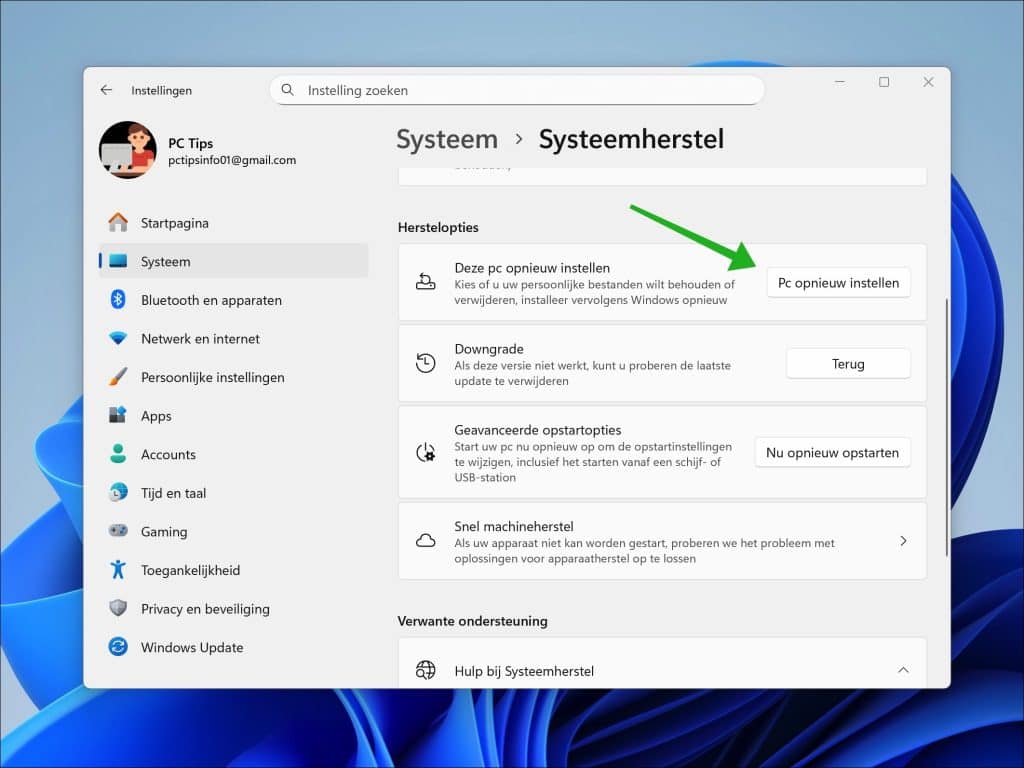
Task: Open Toegankelijkheid settings
Action: click(x=234, y=569)
